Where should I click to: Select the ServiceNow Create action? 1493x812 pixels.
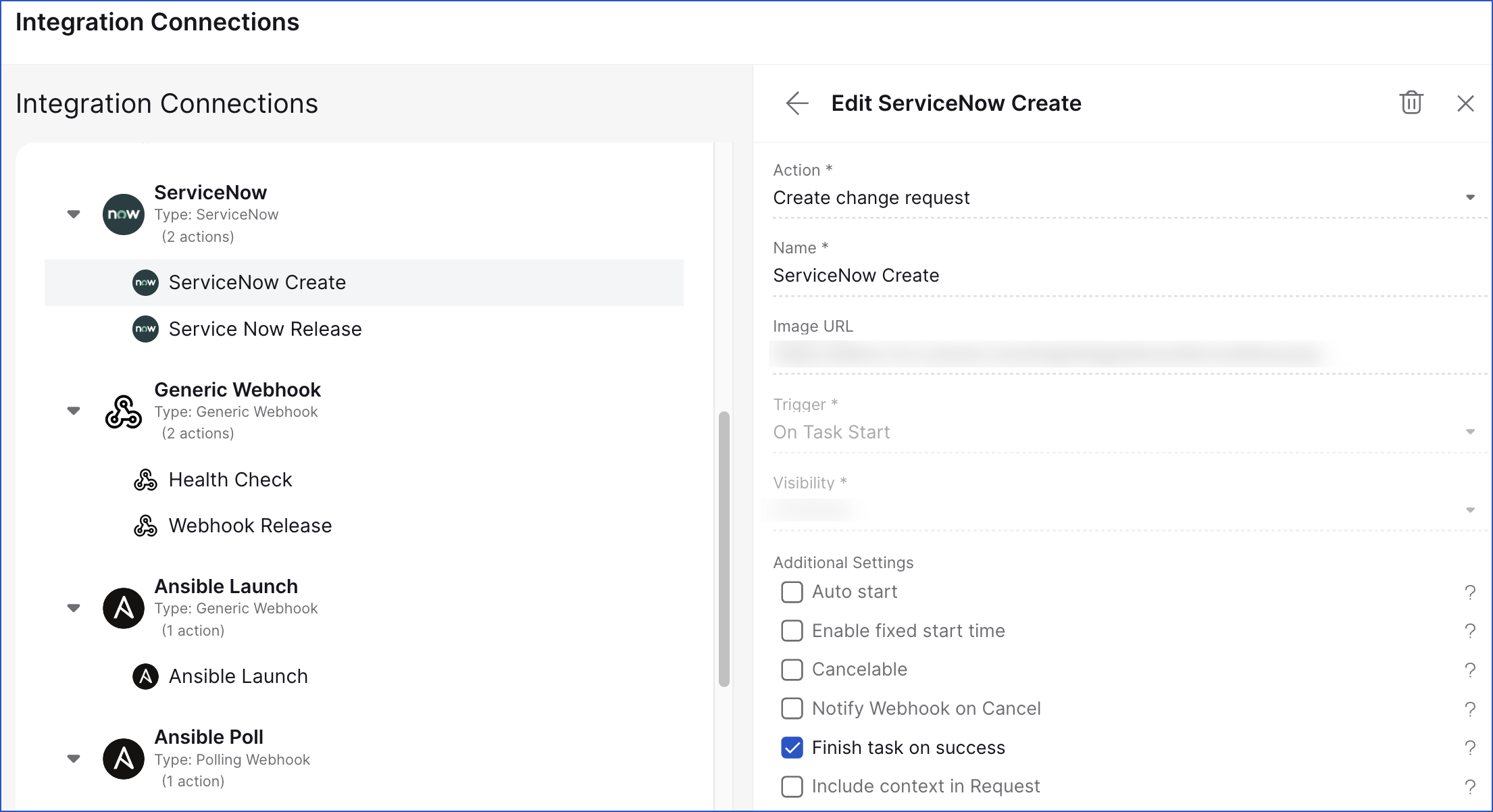point(364,282)
